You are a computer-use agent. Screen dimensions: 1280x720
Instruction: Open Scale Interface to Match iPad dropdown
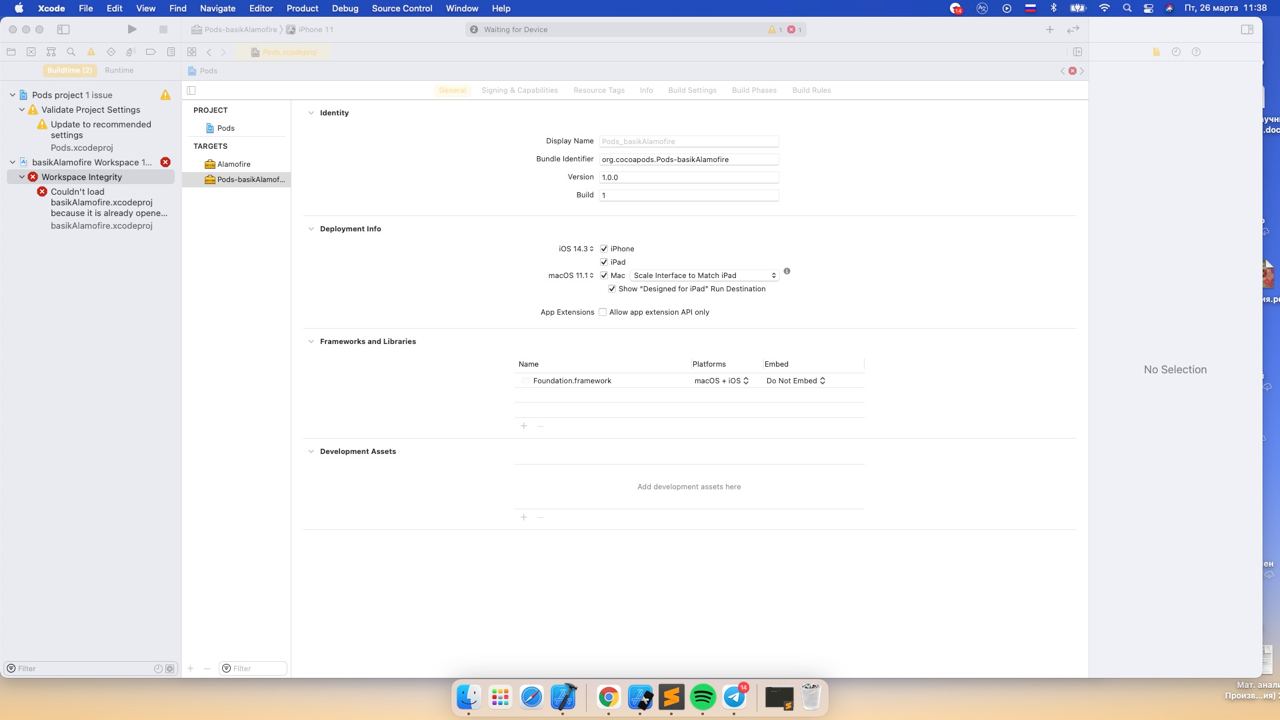coord(704,275)
